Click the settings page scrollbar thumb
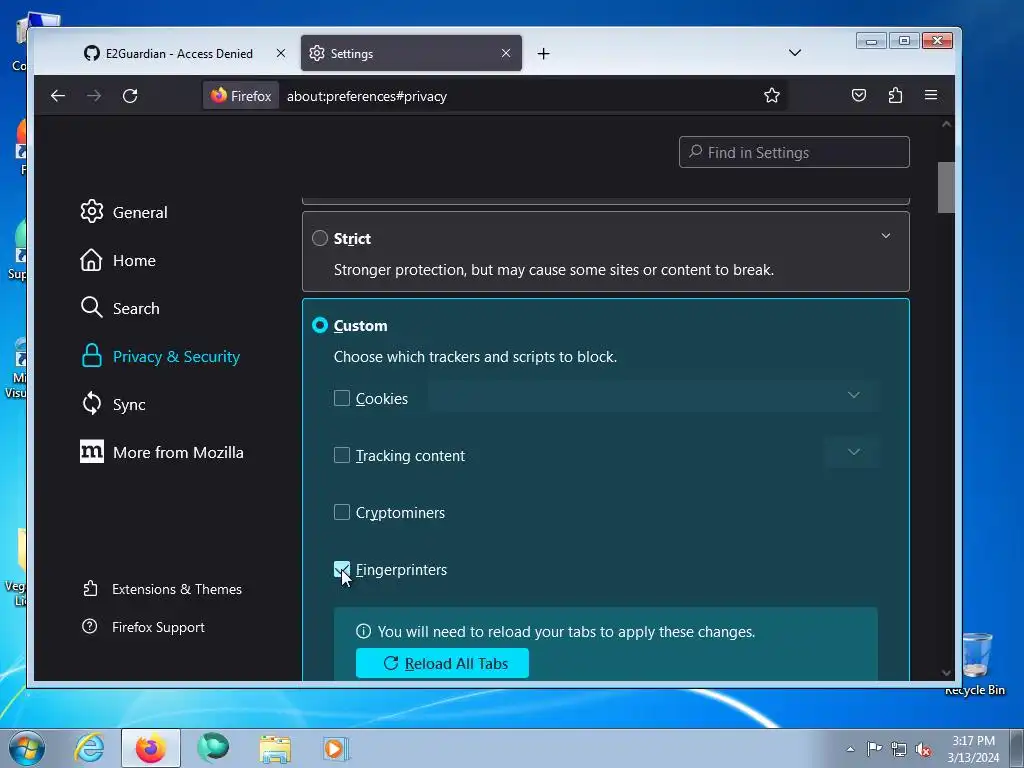The width and height of the screenshot is (1024, 768). [946, 187]
